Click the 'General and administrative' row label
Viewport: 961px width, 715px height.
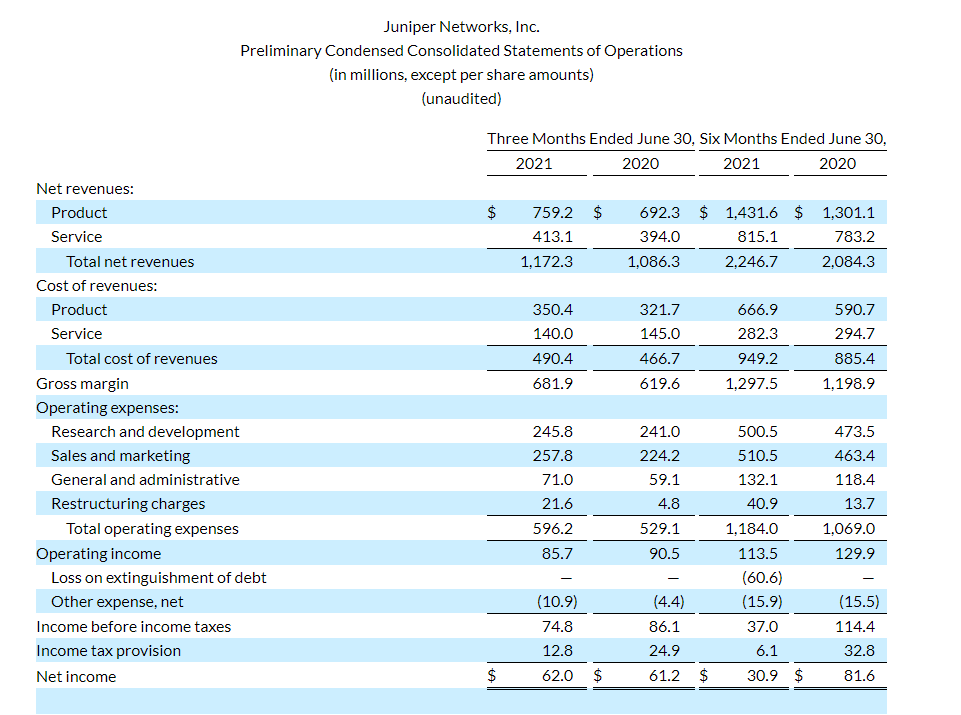click(145, 480)
